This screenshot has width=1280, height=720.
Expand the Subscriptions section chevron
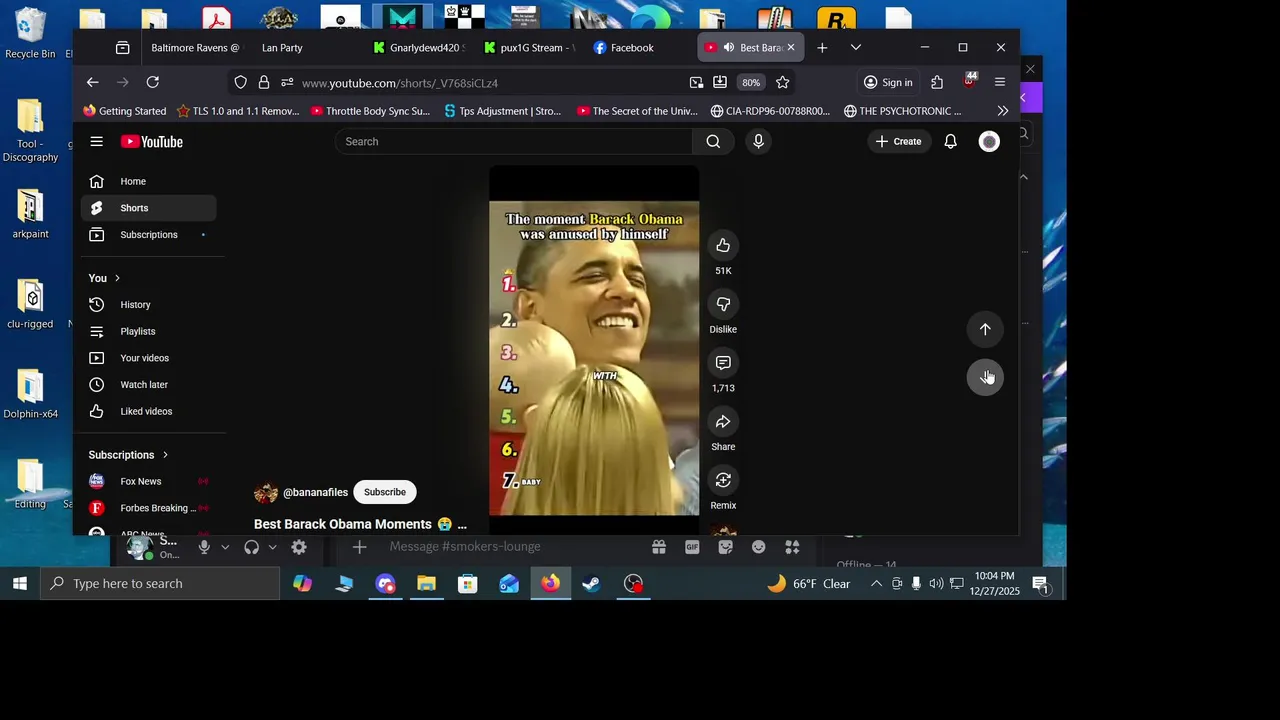pos(165,455)
